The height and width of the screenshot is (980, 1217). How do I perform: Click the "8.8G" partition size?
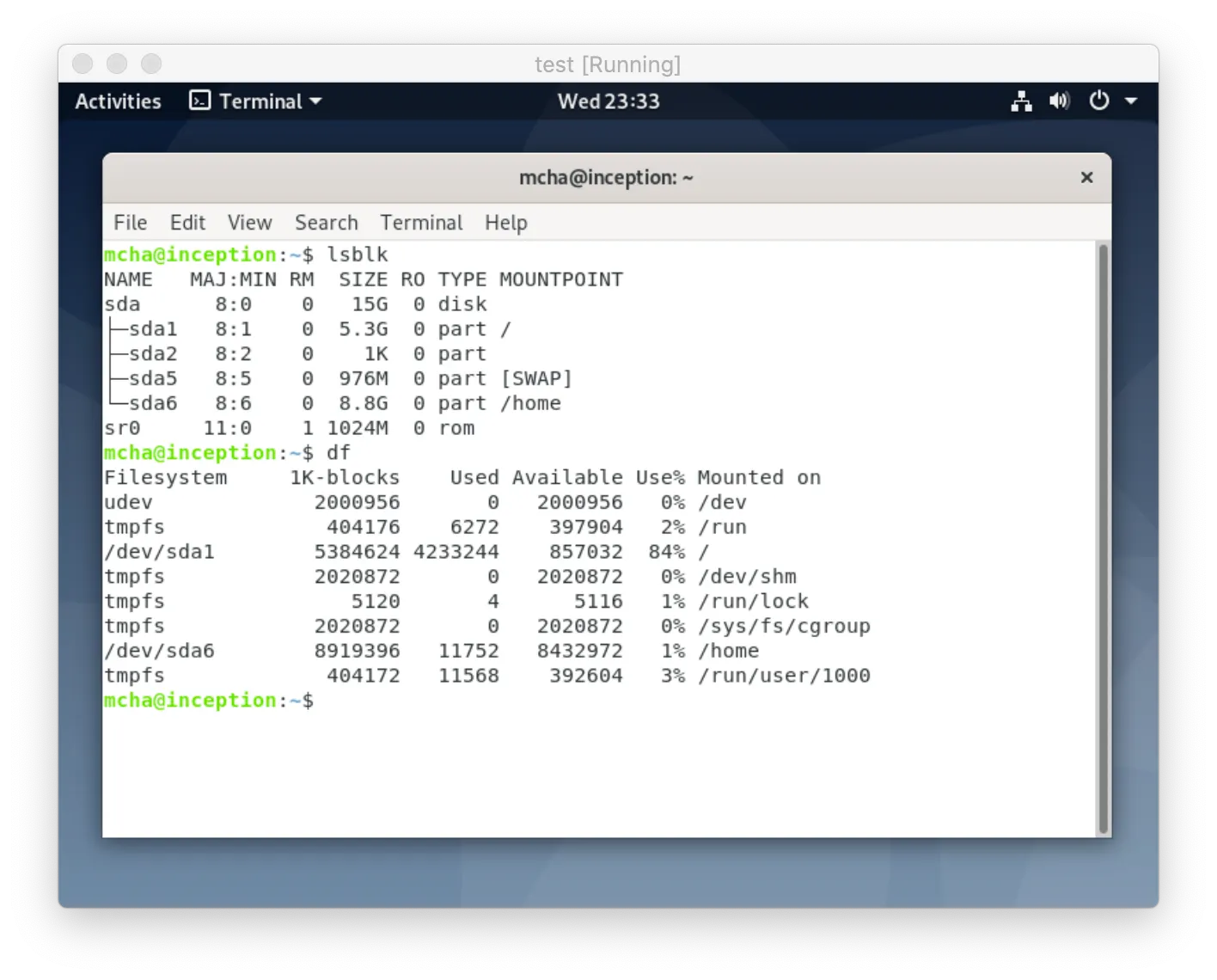(x=364, y=404)
